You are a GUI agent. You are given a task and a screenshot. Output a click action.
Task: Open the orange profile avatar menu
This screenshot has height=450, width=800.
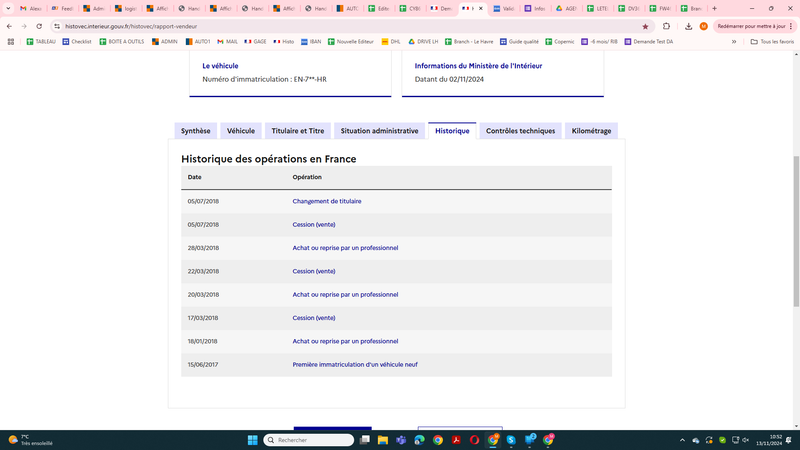(704, 26)
